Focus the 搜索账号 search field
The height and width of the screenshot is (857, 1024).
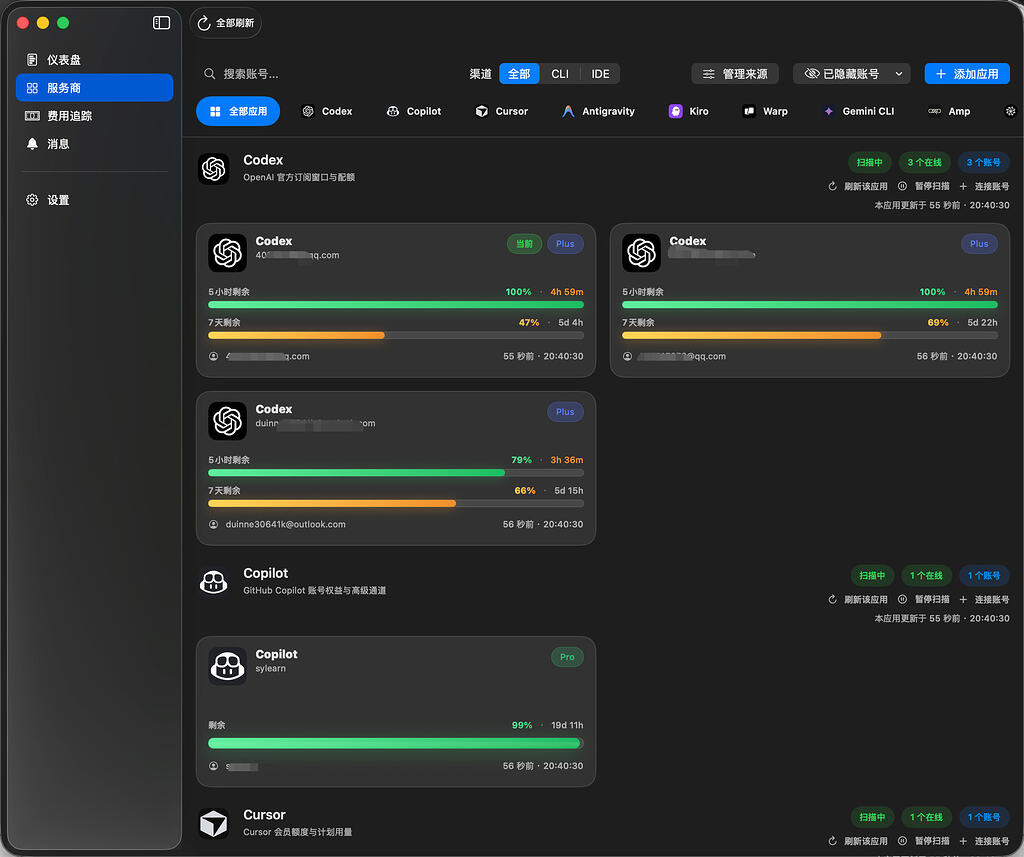click(x=327, y=74)
